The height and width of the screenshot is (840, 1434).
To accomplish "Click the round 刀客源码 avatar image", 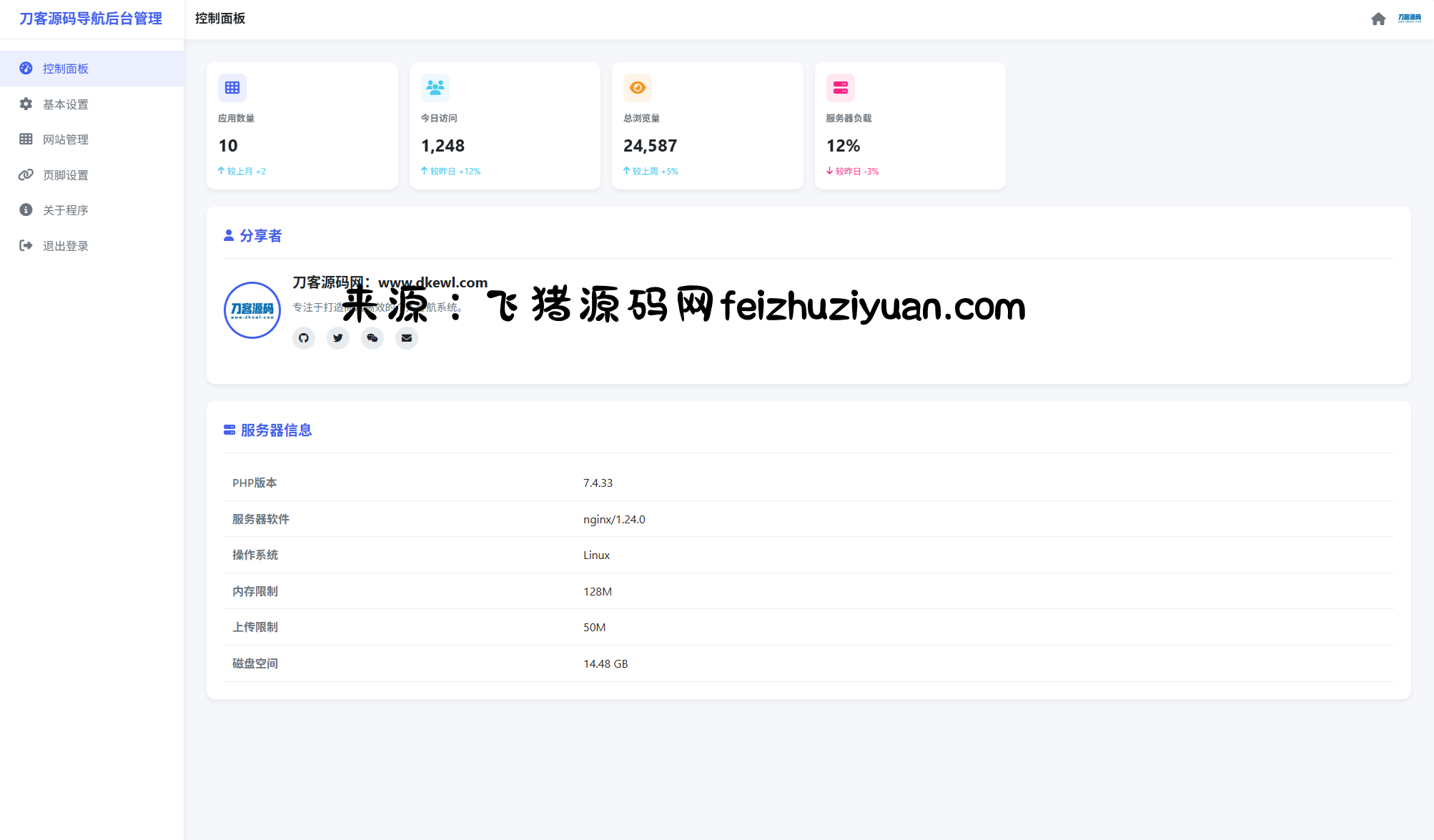I will point(252,310).
